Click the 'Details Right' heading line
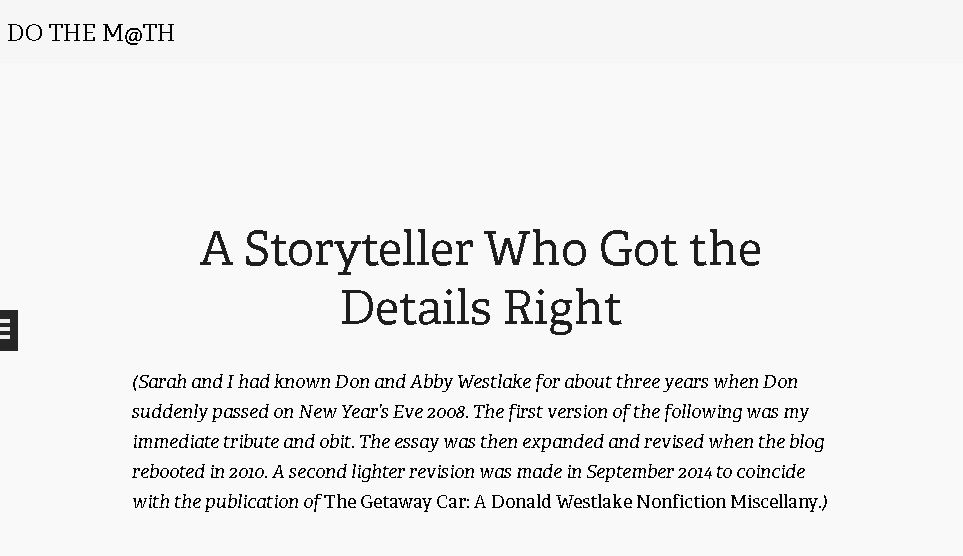This screenshot has height=556, width=963. click(x=481, y=308)
